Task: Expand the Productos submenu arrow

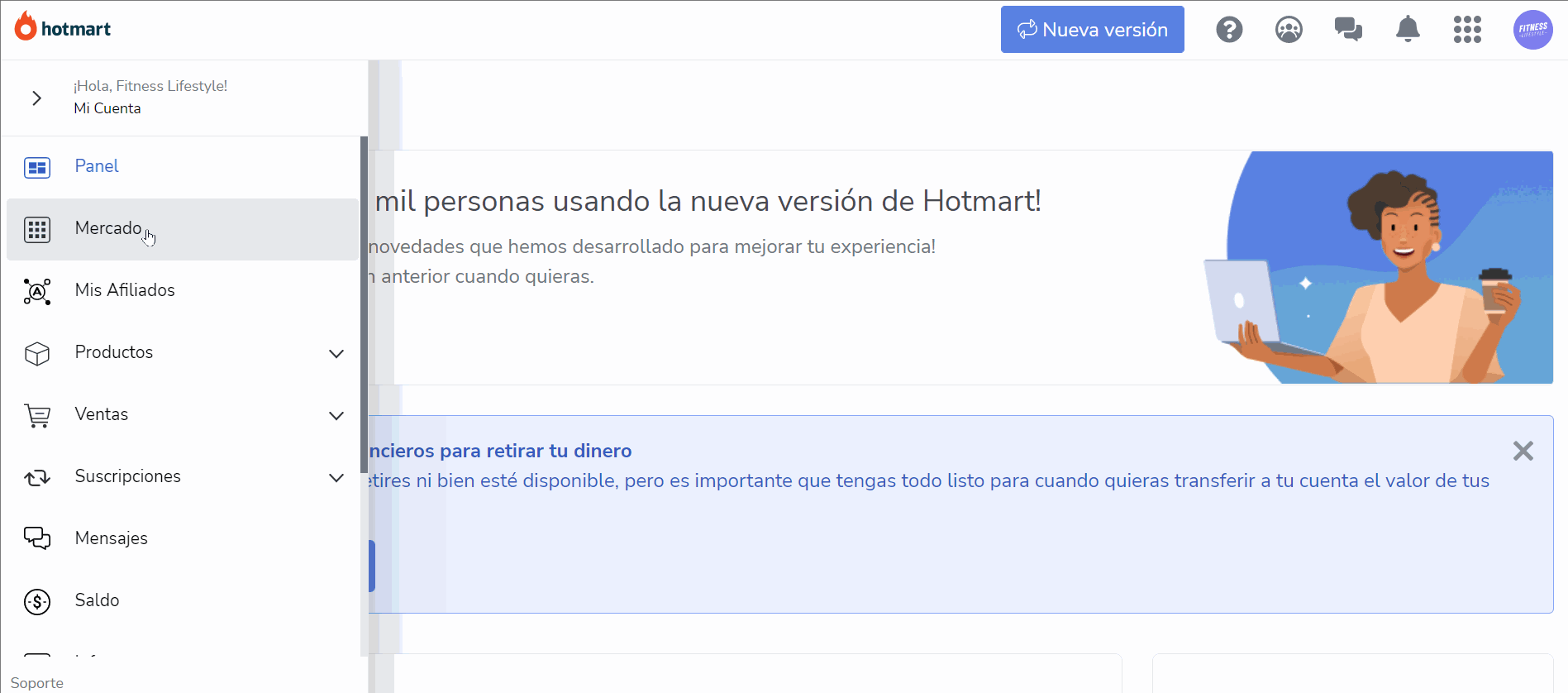Action: click(x=336, y=354)
